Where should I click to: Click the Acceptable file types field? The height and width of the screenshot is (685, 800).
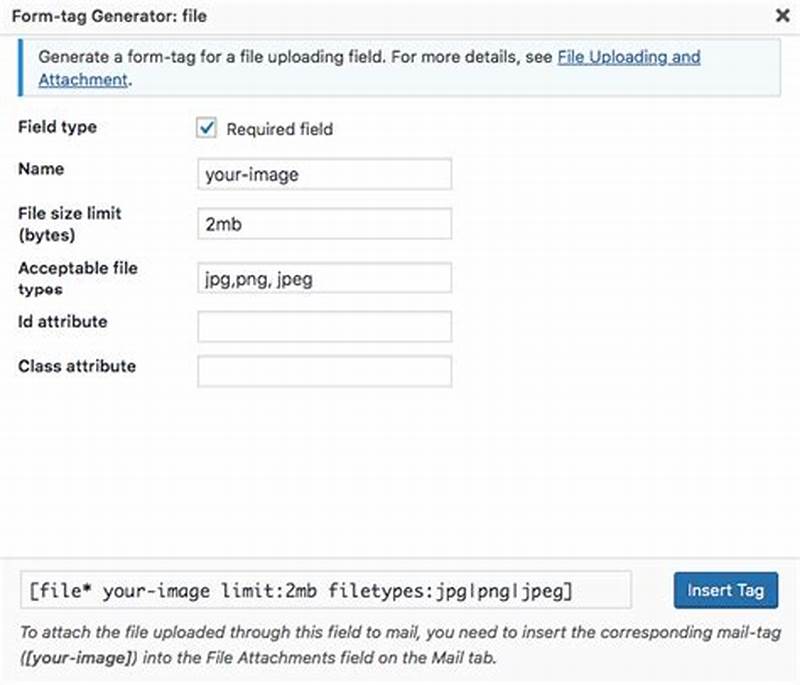click(324, 278)
